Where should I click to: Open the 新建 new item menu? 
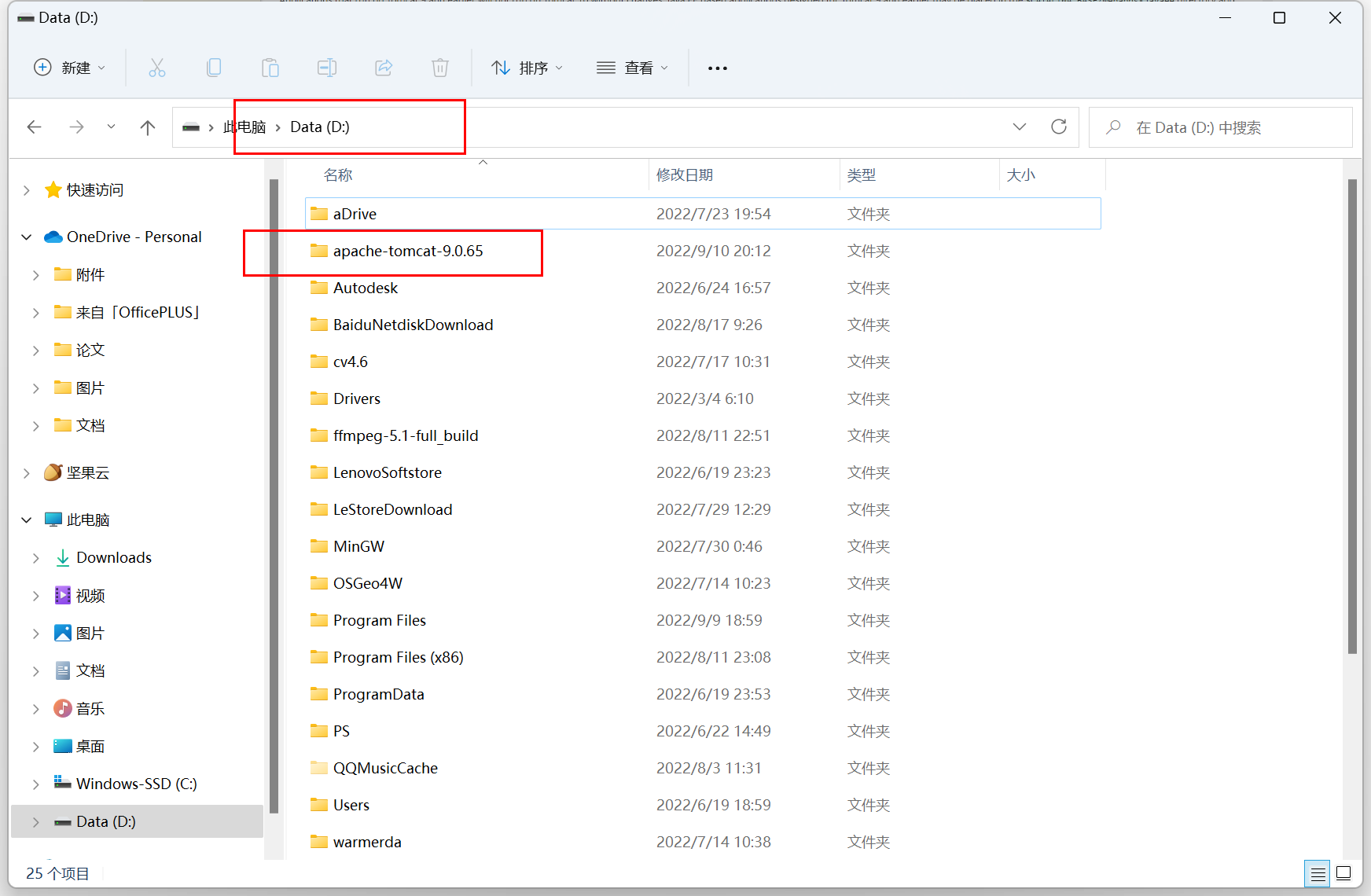click(x=69, y=68)
